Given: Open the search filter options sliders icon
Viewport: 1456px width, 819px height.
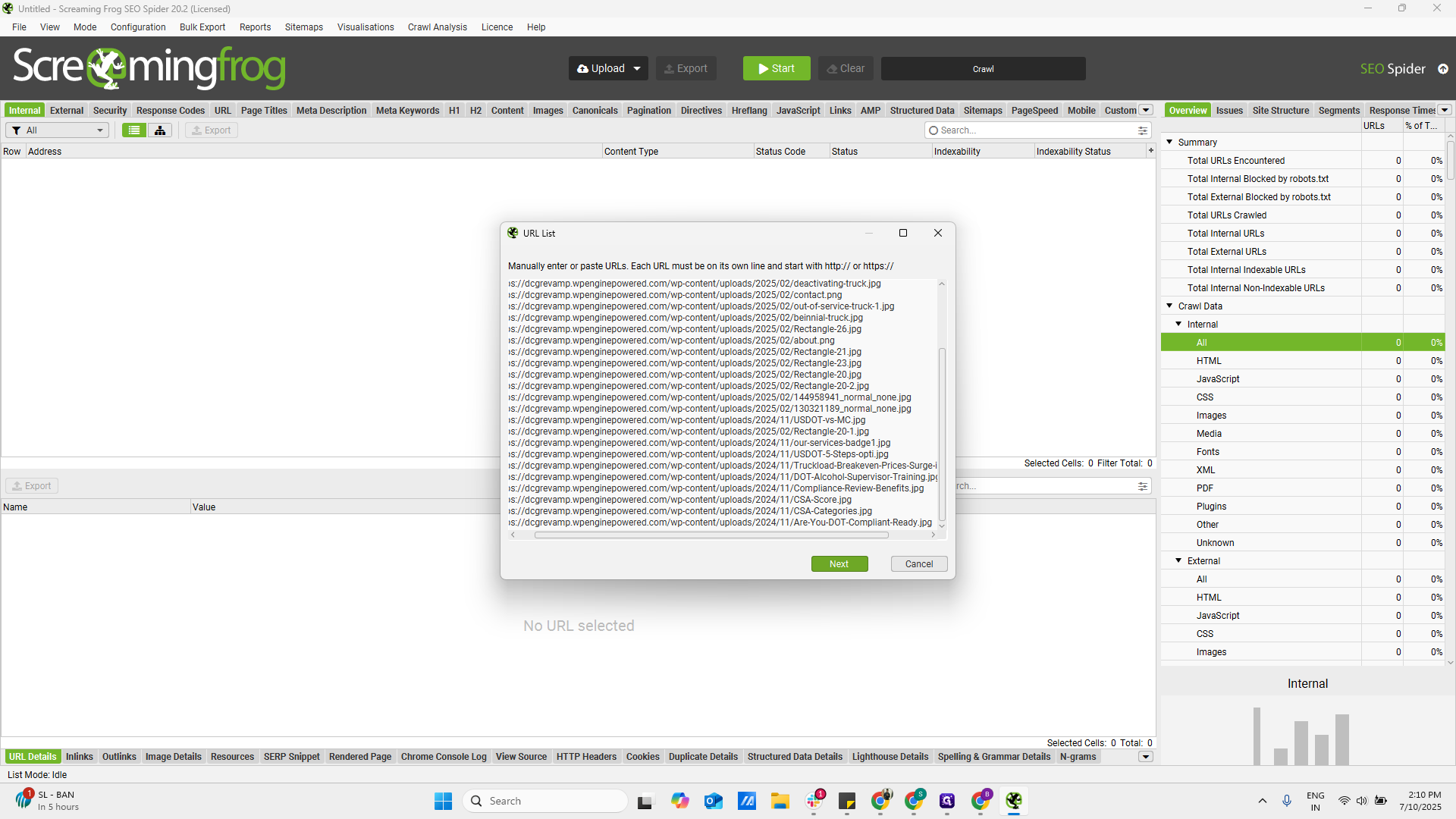Looking at the screenshot, I should [x=1143, y=130].
